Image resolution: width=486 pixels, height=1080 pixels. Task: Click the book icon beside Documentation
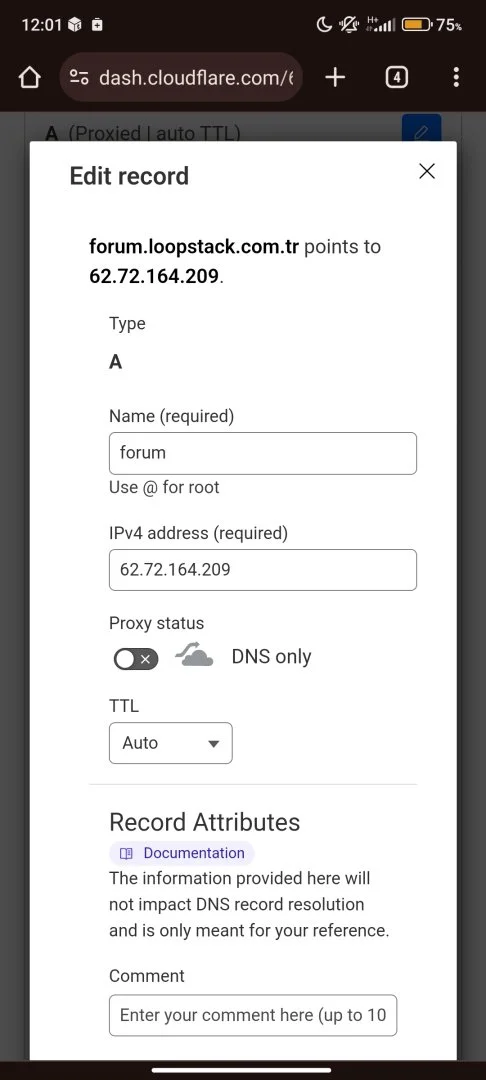(126, 853)
